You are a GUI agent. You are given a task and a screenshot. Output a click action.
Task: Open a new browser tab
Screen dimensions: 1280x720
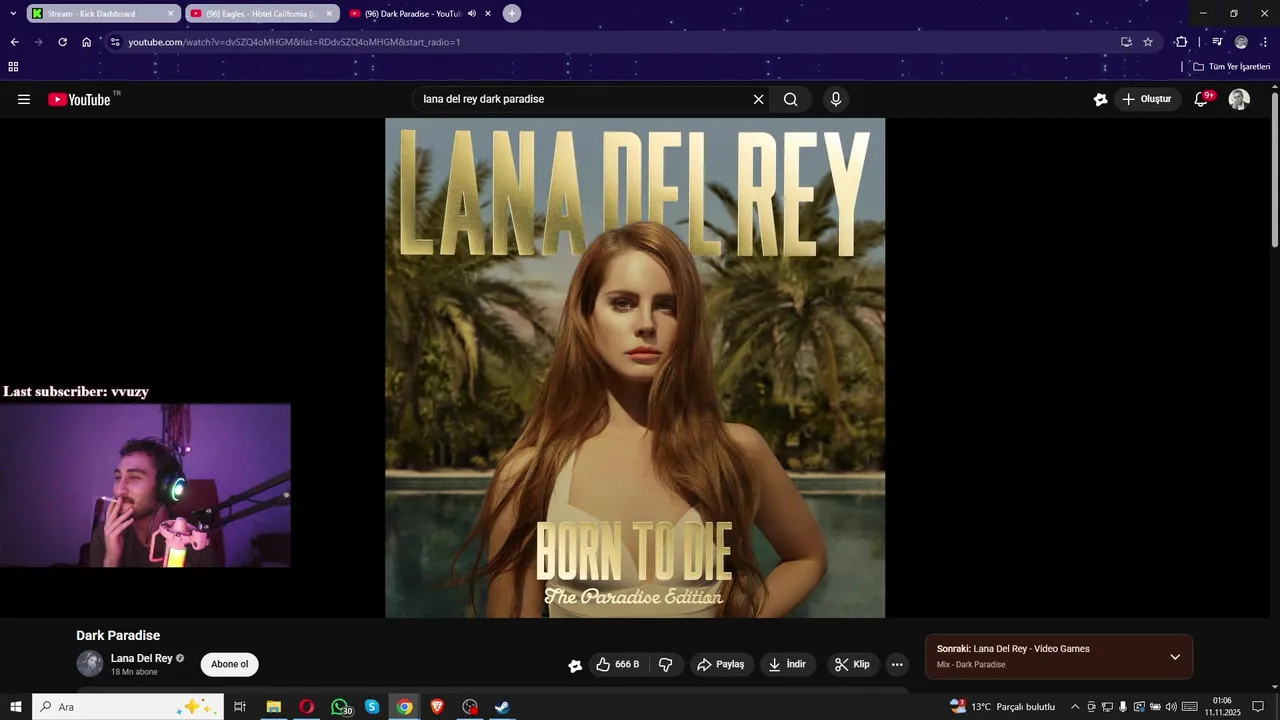[512, 13]
